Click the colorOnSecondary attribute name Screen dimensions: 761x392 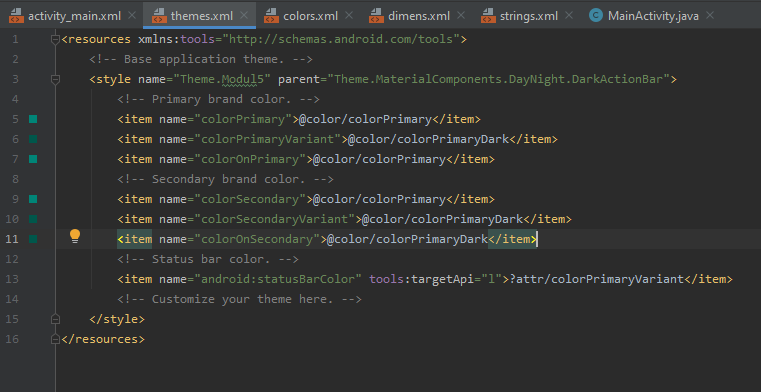click(257, 239)
